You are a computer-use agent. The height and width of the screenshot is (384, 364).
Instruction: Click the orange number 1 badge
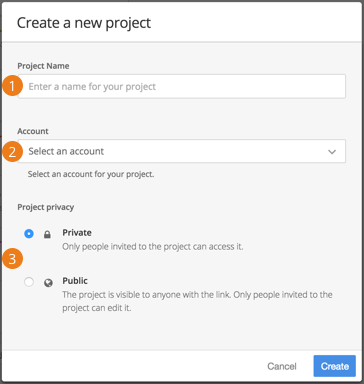pos(12,86)
